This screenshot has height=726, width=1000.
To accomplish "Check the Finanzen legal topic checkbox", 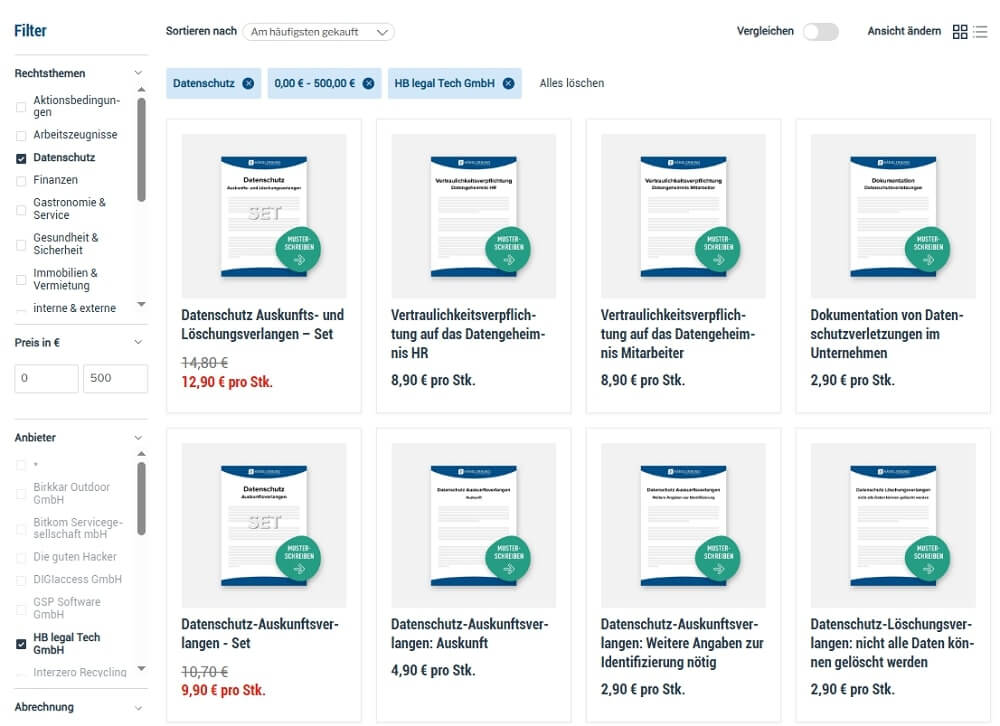I will tap(22, 180).
